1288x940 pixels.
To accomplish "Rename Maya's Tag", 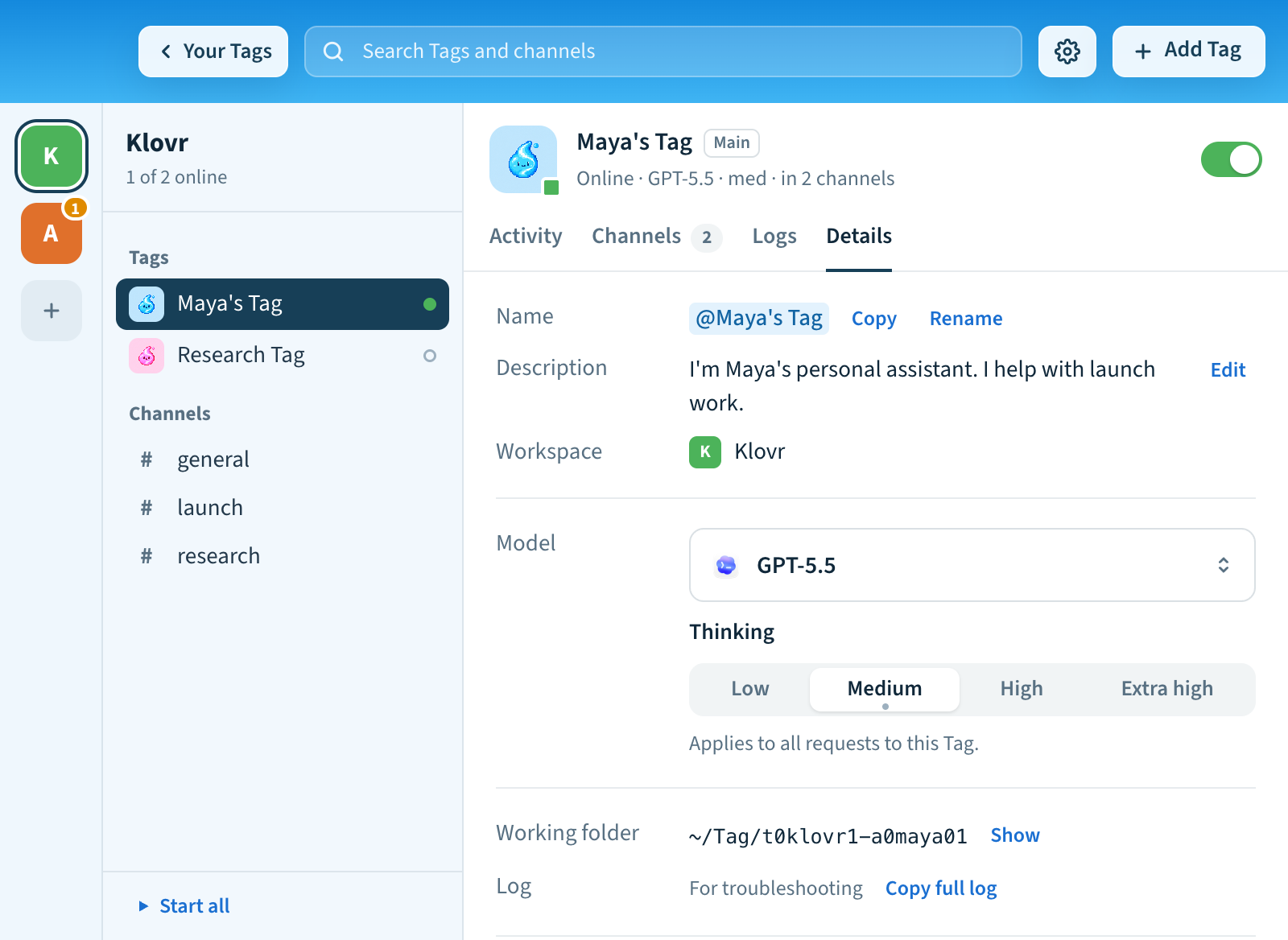I will pos(966,319).
